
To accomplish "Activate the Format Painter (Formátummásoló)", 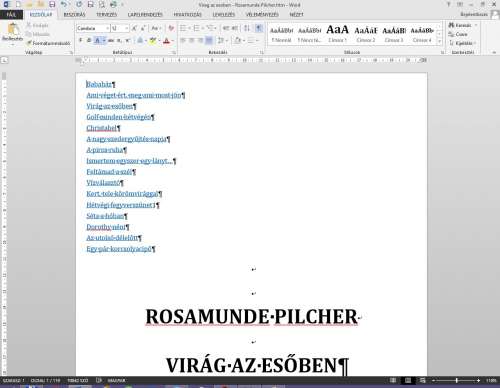I will pyautogui.click(x=48, y=43).
